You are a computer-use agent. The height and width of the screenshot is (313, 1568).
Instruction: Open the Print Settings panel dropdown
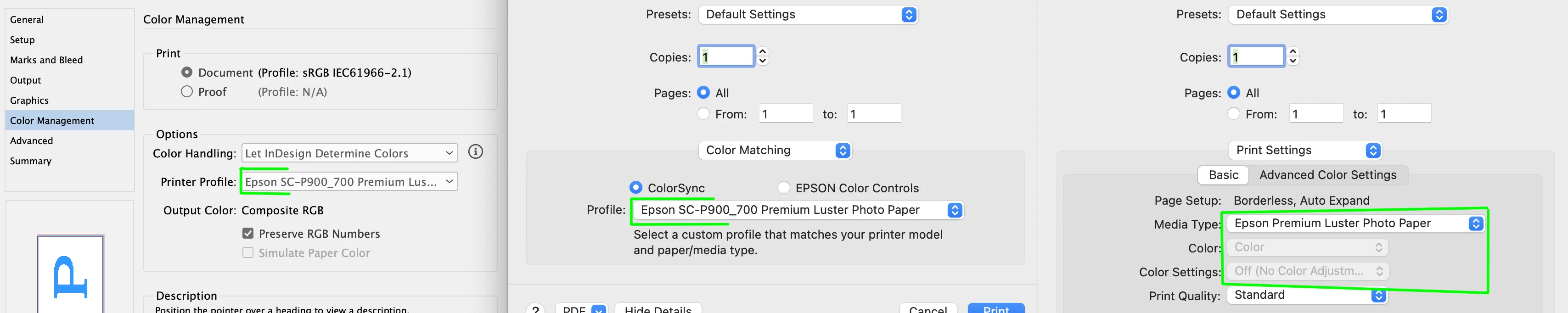(x=1304, y=151)
